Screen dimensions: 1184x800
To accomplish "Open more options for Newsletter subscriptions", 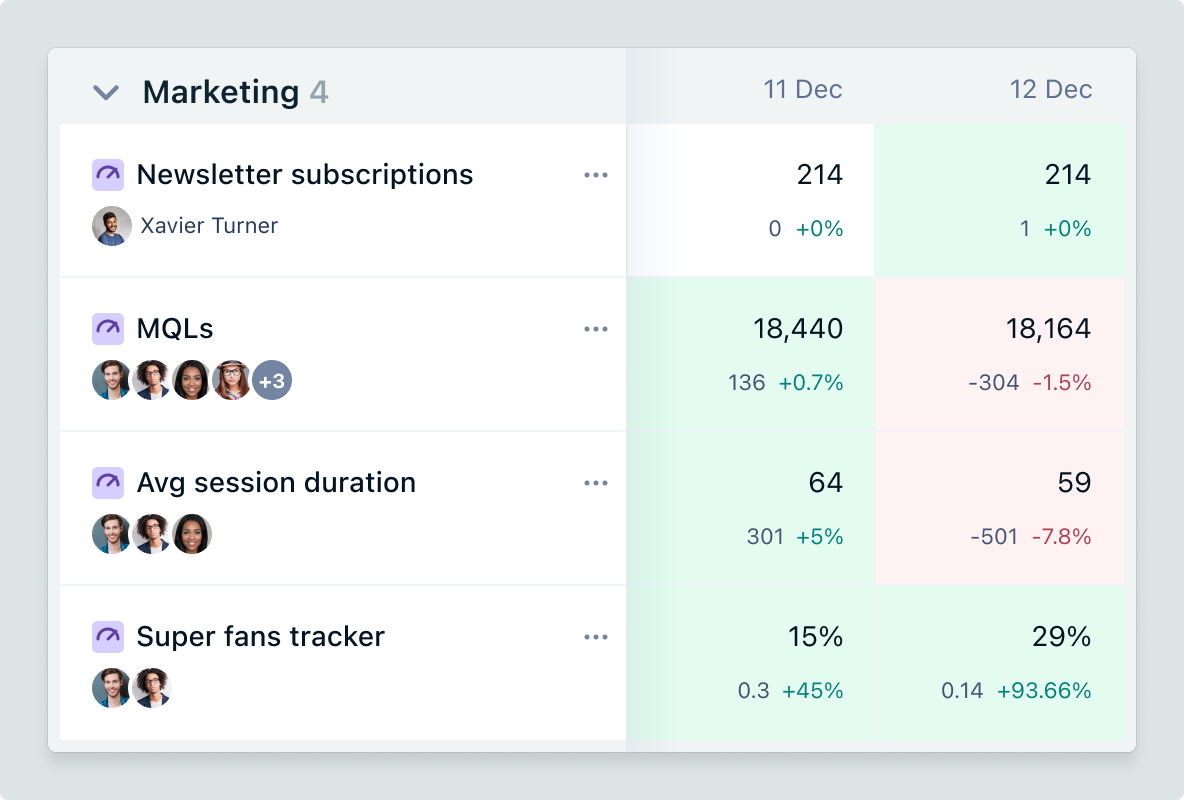I will [x=596, y=175].
